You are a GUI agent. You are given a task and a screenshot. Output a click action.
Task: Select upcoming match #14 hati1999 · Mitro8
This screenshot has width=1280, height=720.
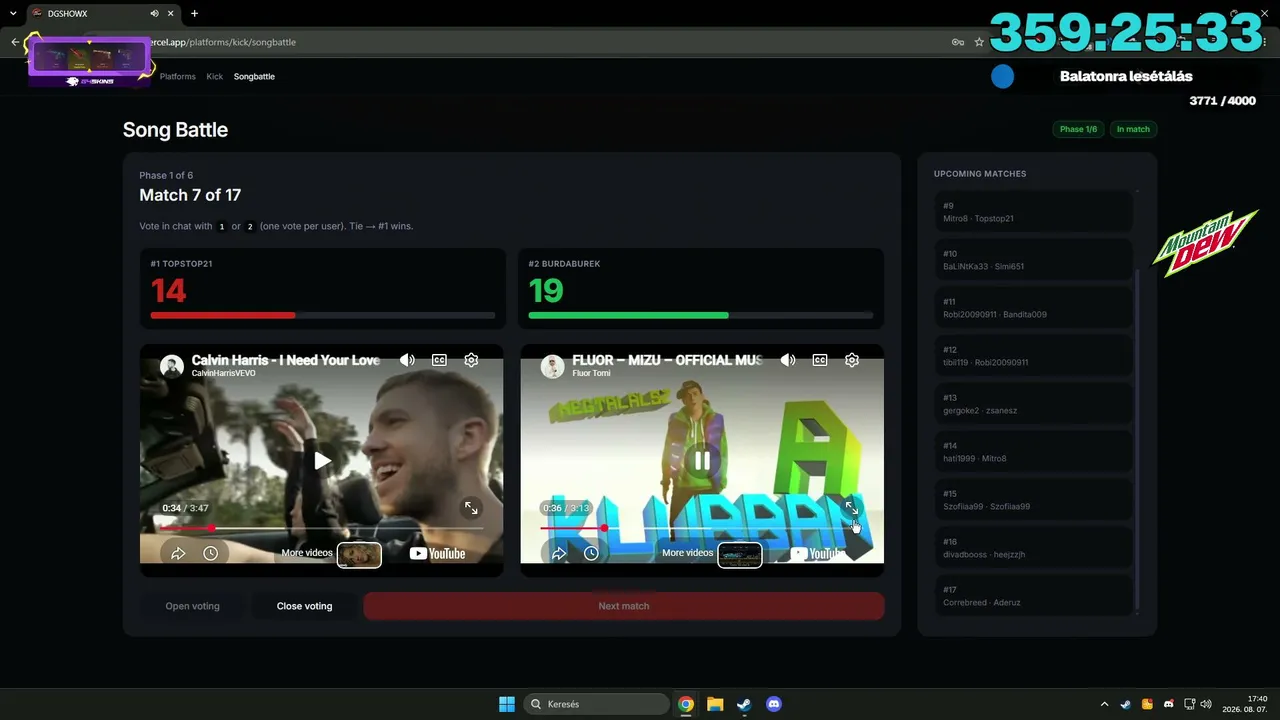click(1034, 452)
